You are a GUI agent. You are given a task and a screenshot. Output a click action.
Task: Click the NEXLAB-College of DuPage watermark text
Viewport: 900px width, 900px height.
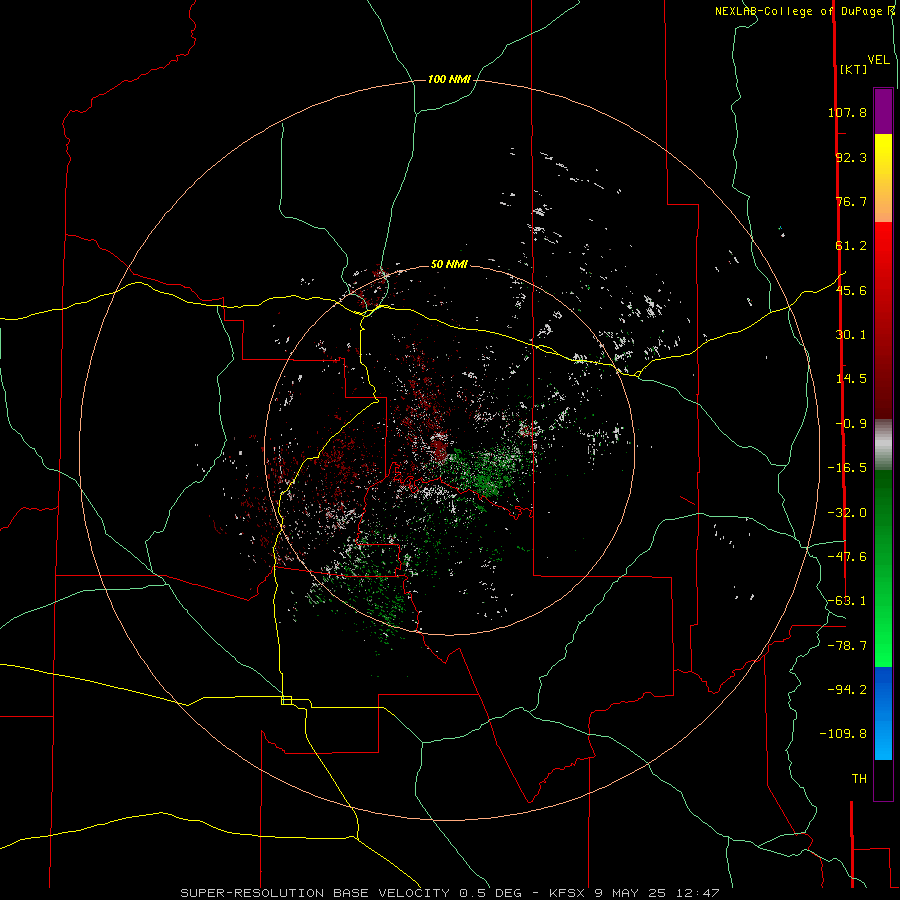coord(800,11)
